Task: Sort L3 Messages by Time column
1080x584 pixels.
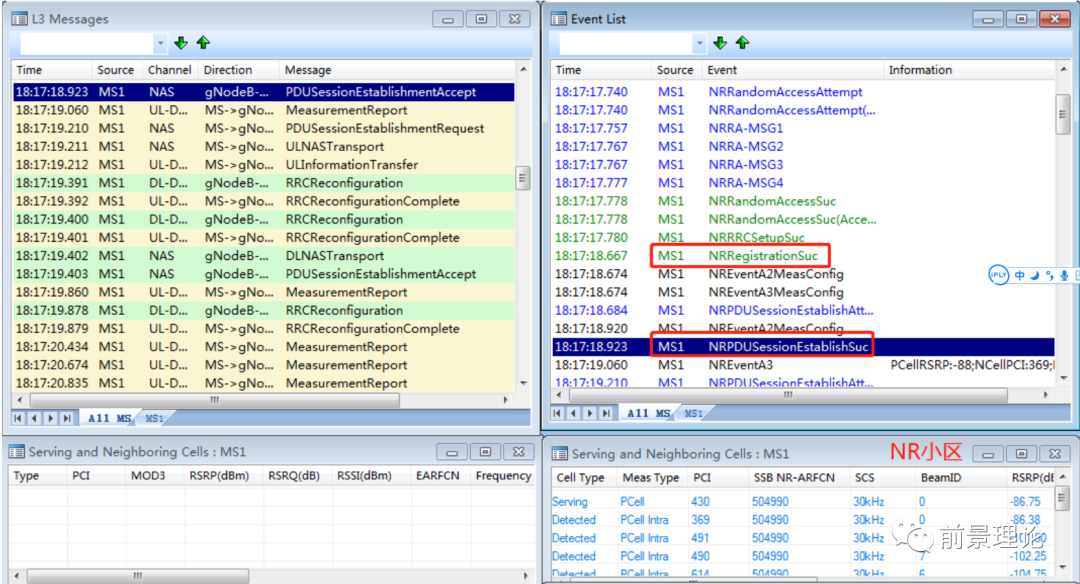Action: pyautogui.click(x=52, y=70)
